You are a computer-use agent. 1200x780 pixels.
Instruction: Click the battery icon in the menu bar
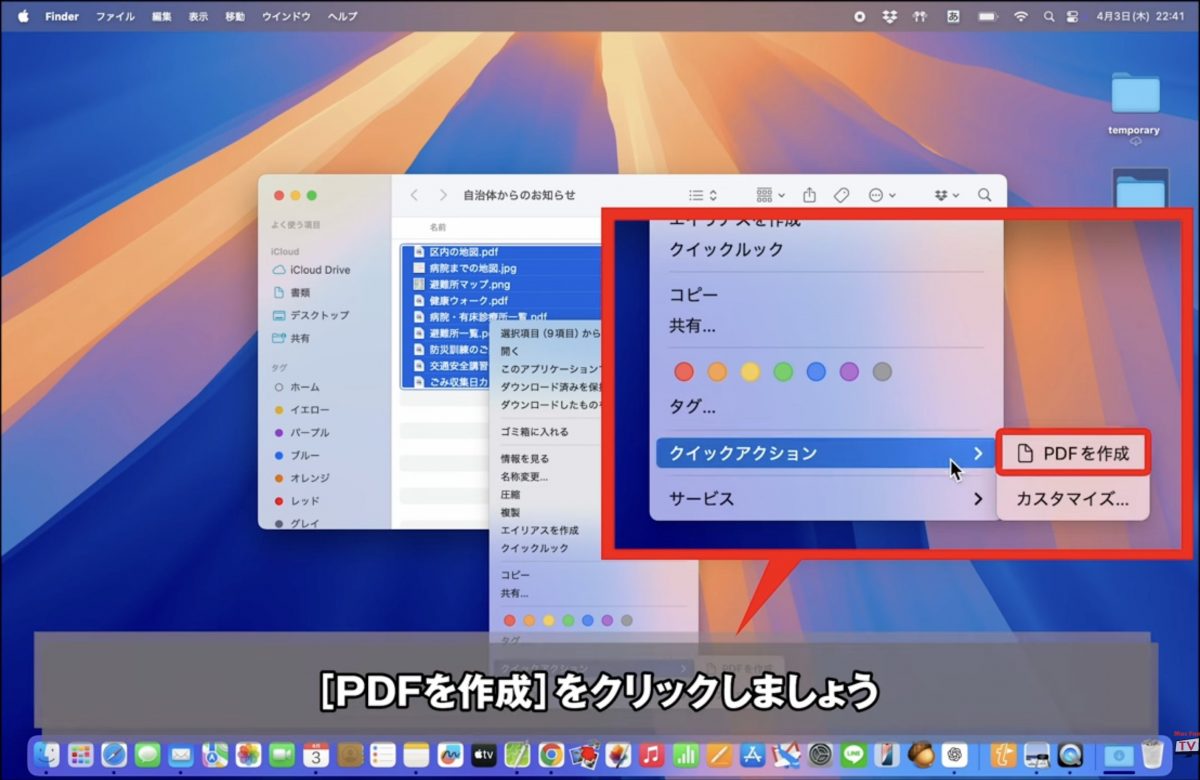pos(988,17)
